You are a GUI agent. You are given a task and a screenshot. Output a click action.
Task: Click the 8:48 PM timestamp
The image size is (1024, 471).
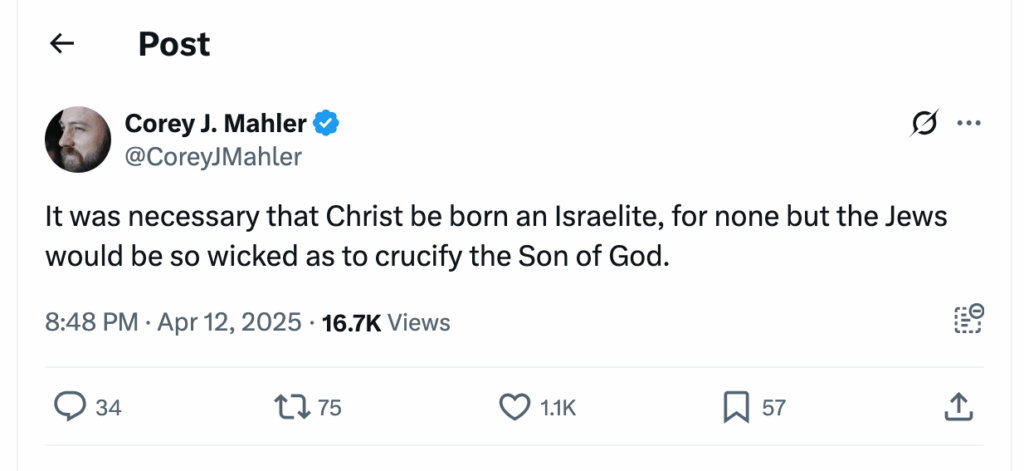click(x=92, y=322)
